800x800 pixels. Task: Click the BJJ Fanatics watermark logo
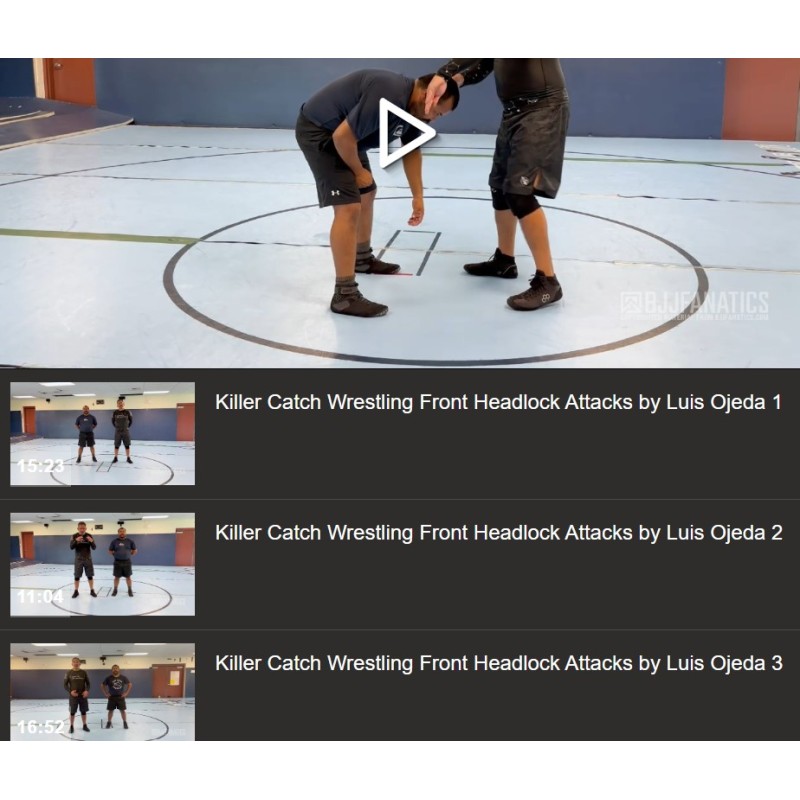[694, 305]
